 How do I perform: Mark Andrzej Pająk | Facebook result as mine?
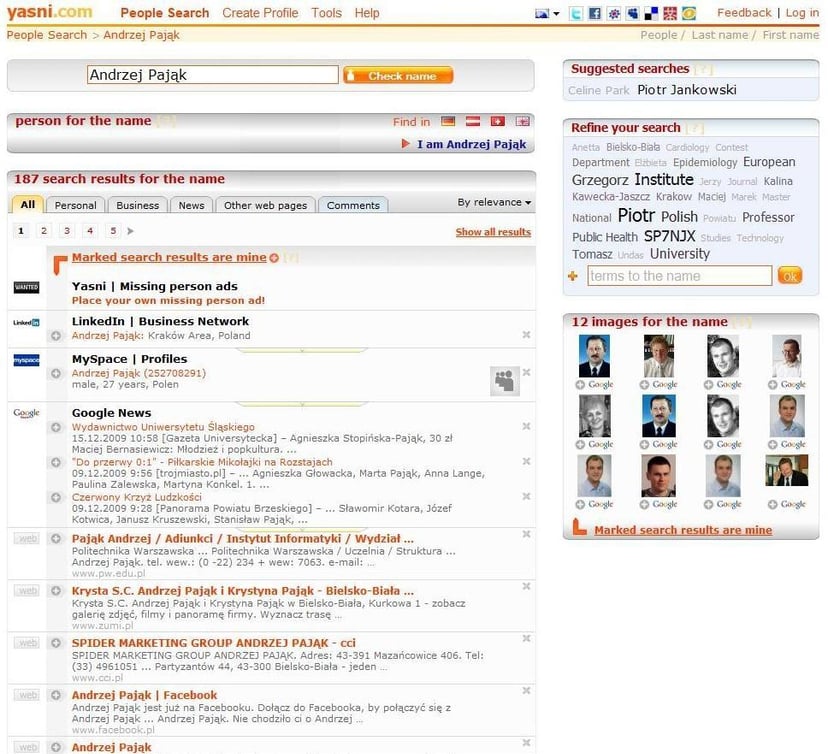tap(56, 695)
